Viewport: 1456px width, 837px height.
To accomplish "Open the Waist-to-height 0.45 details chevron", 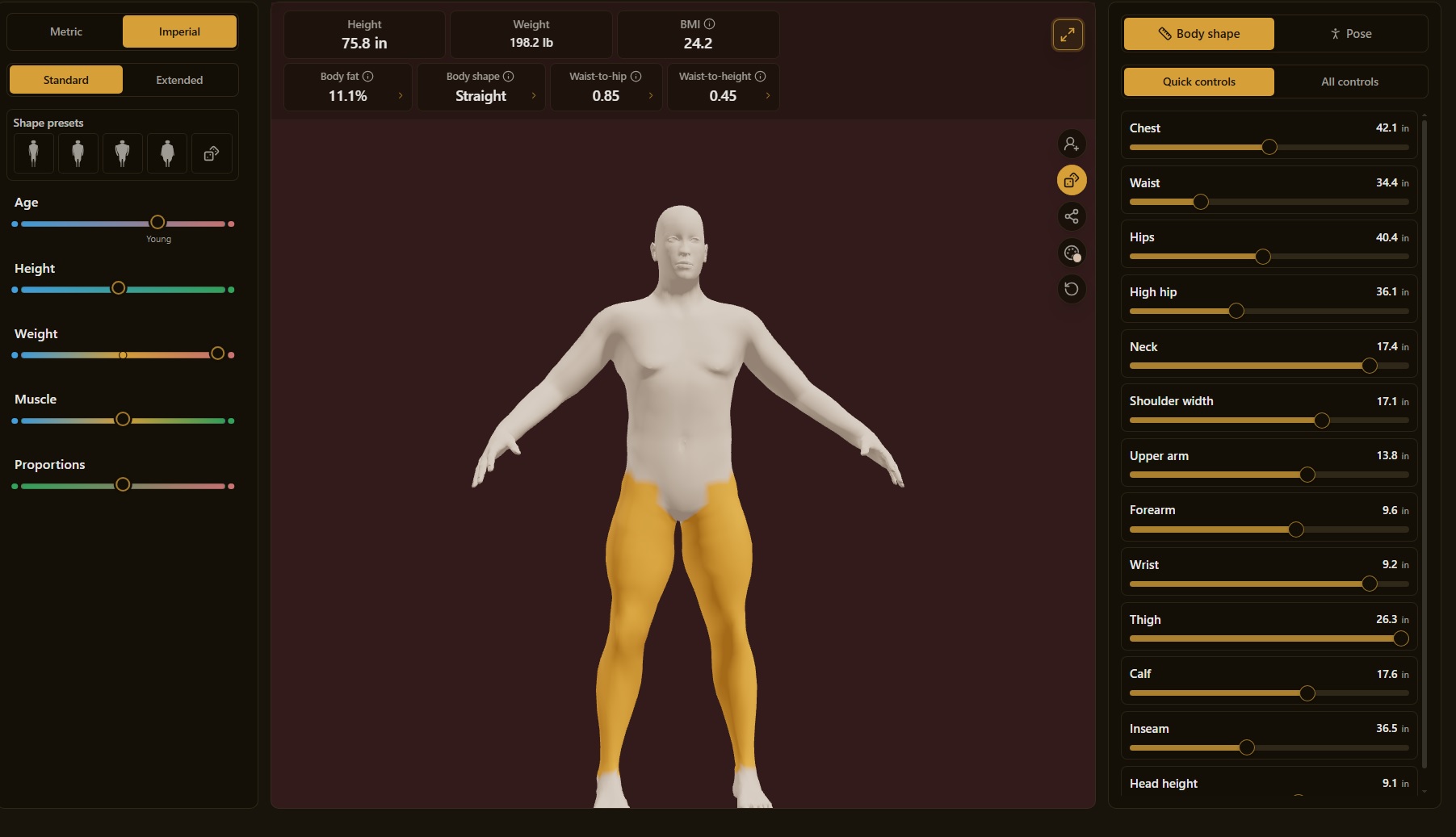I will pos(767,96).
